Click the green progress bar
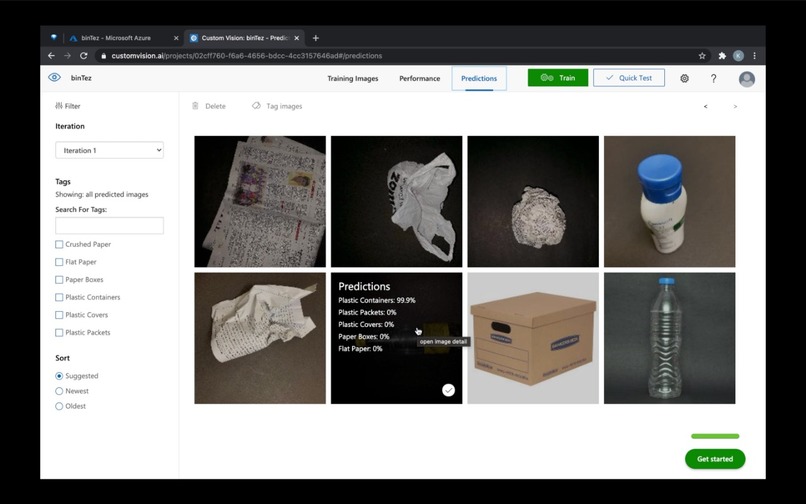 pos(715,436)
